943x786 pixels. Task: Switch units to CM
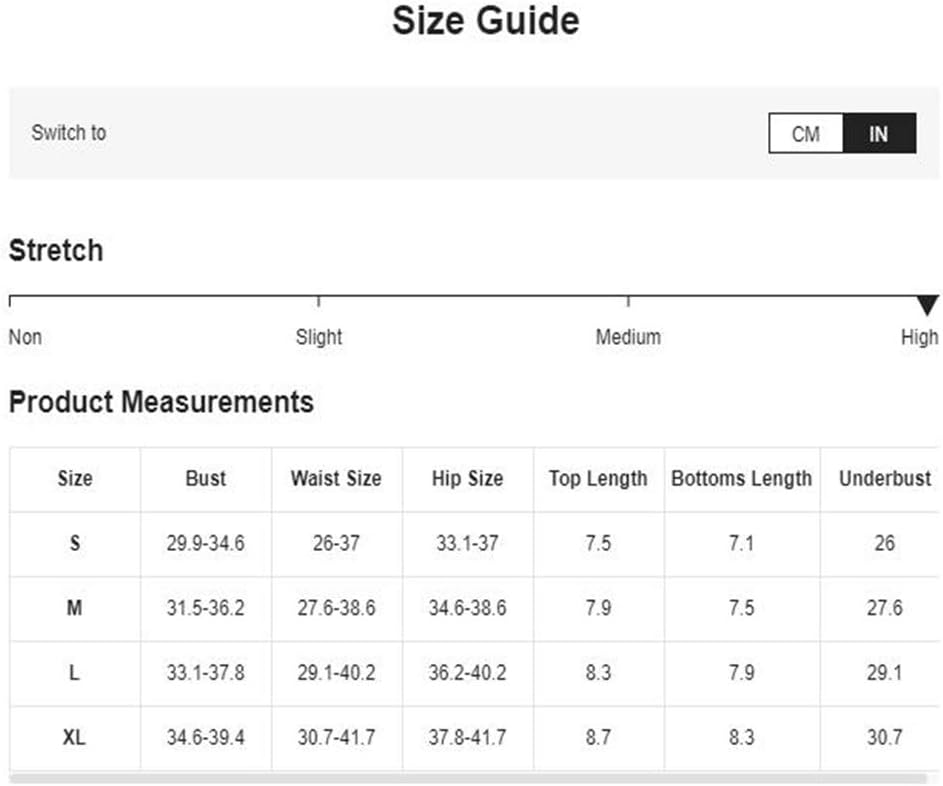[x=806, y=134]
